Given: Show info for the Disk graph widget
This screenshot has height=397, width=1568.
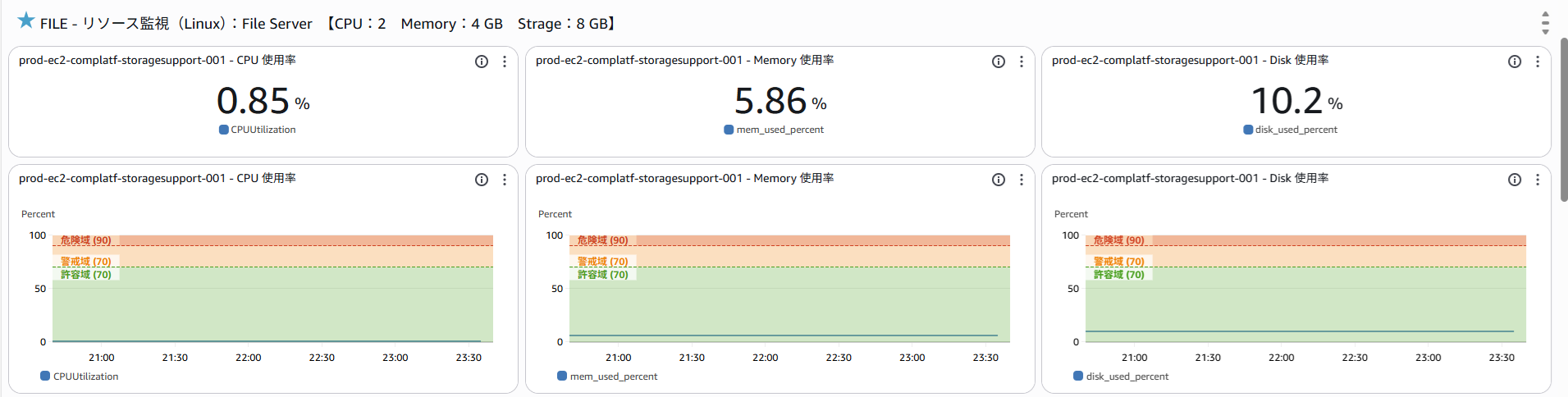Looking at the screenshot, I should pos(1515,180).
